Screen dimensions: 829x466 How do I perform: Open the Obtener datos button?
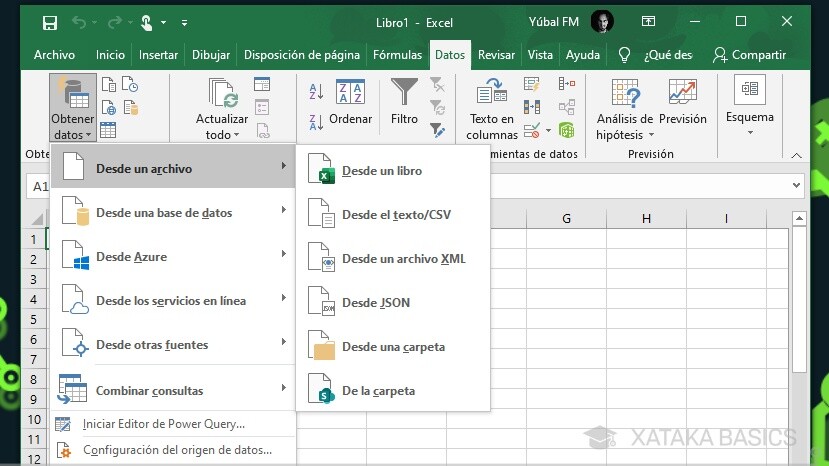(73, 108)
